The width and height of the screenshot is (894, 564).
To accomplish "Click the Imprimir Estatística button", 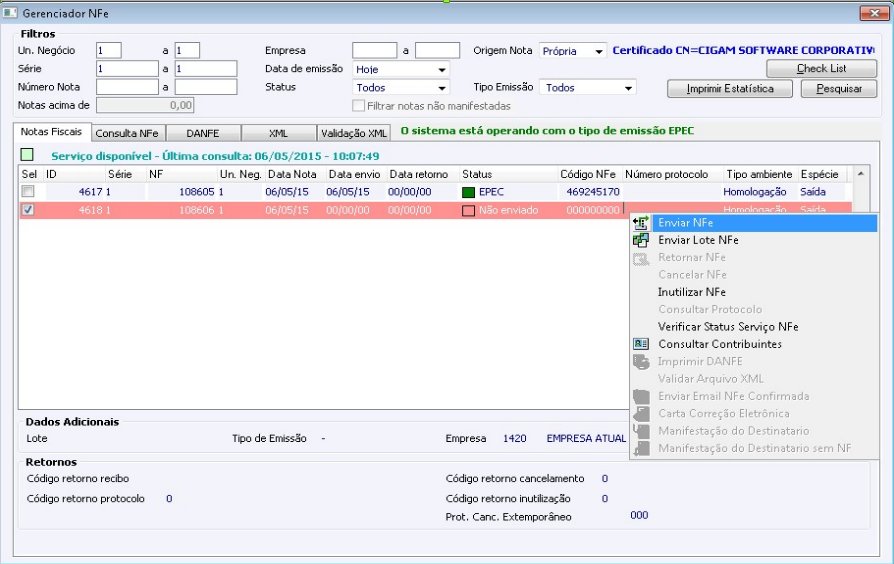I will click(x=730, y=88).
